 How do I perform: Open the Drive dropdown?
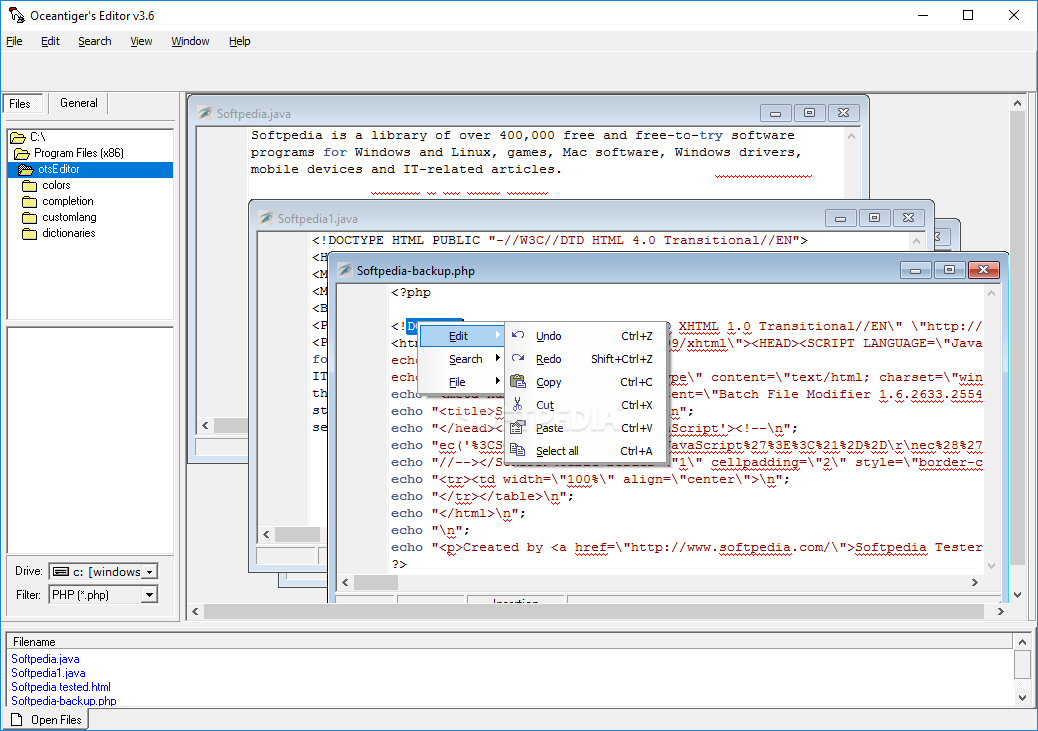(x=150, y=572)
